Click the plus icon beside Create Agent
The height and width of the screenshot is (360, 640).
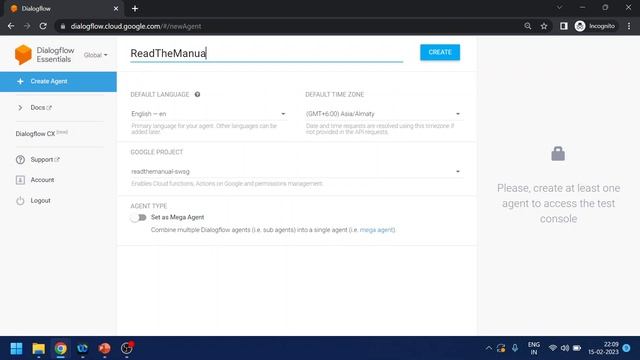pos(20,81)
